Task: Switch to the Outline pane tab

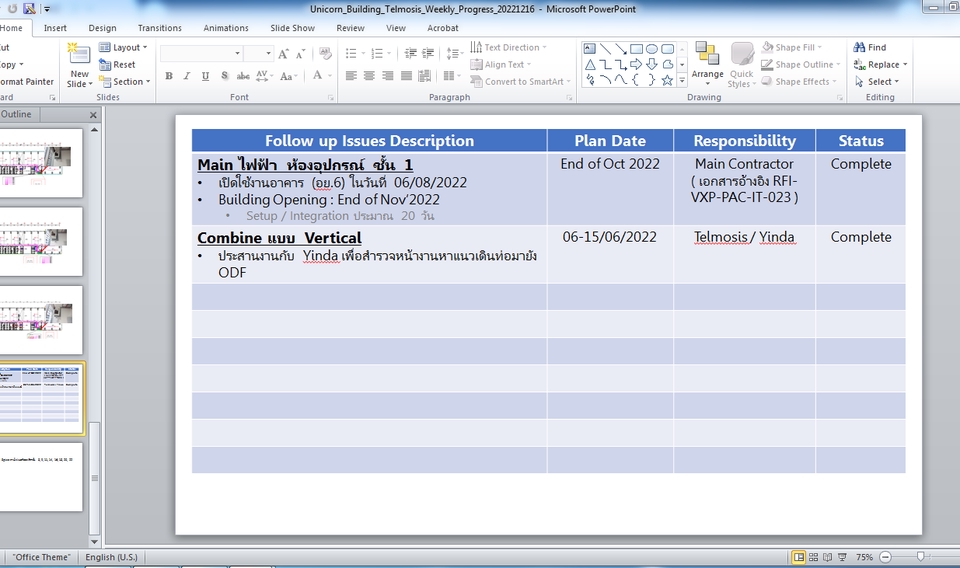Action: pos(17,114)
